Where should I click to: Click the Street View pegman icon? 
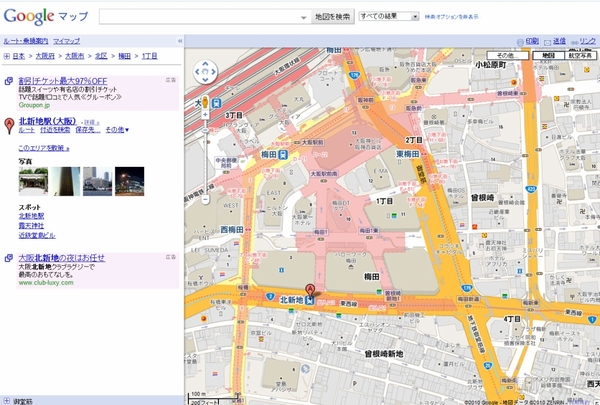[205, 102]
